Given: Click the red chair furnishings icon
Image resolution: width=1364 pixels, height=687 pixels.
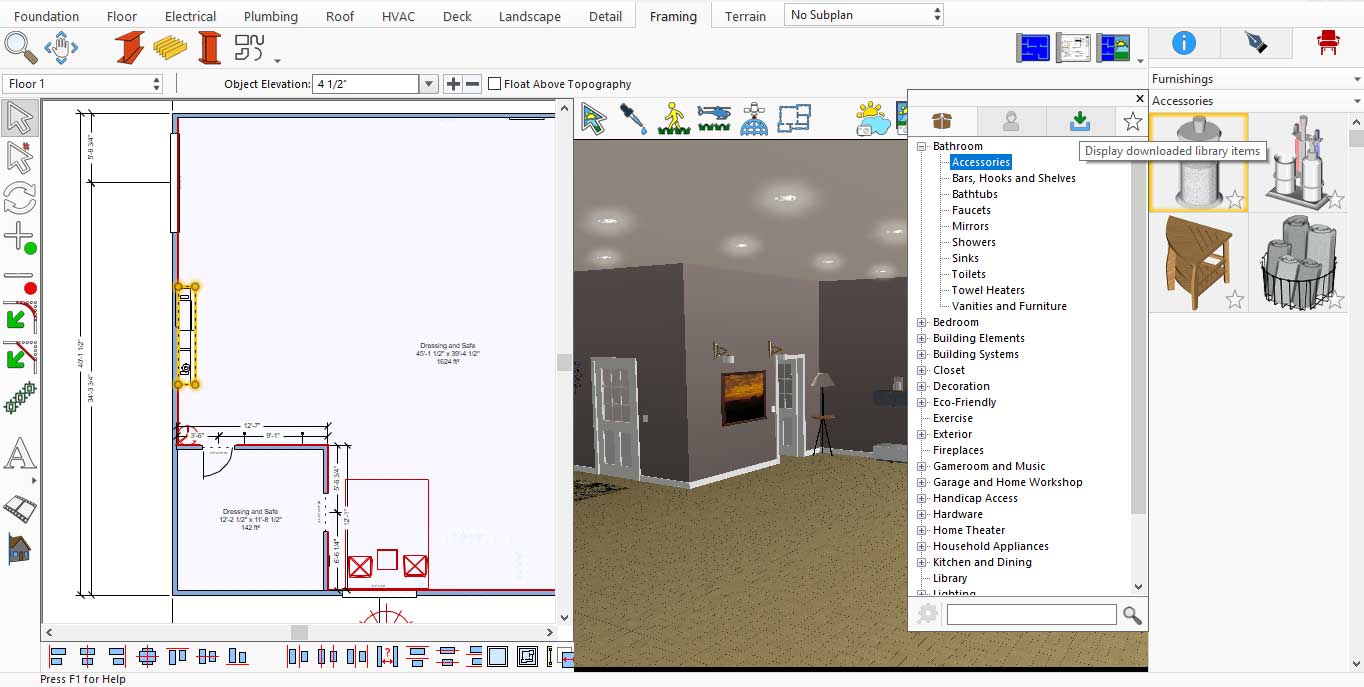Looking at the screenshot, I should click(1328, 42).
